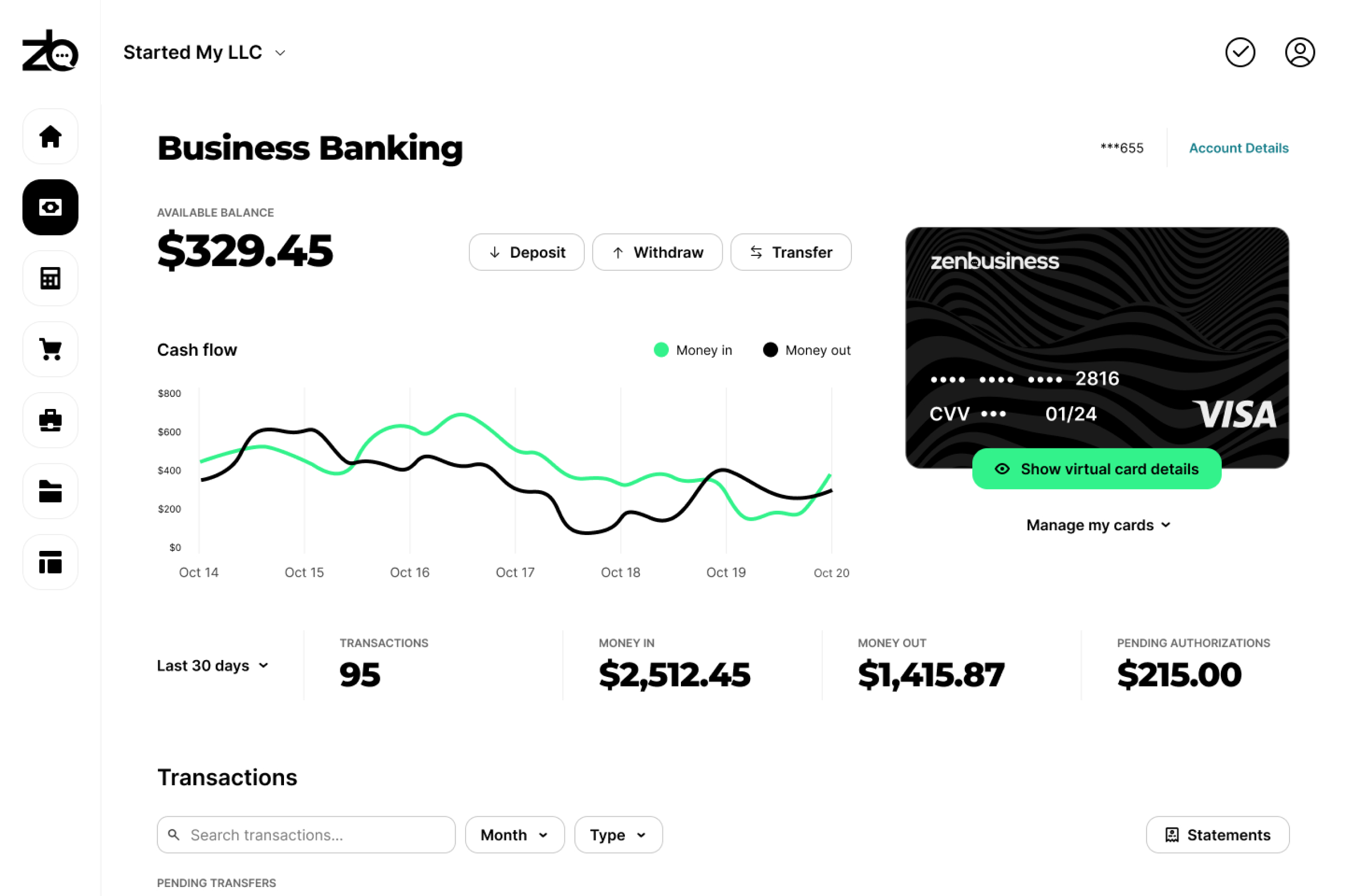The image size is (1346, 896).
Task: Expand the Type filter dropdown
Action: click(x=617, y=834)
